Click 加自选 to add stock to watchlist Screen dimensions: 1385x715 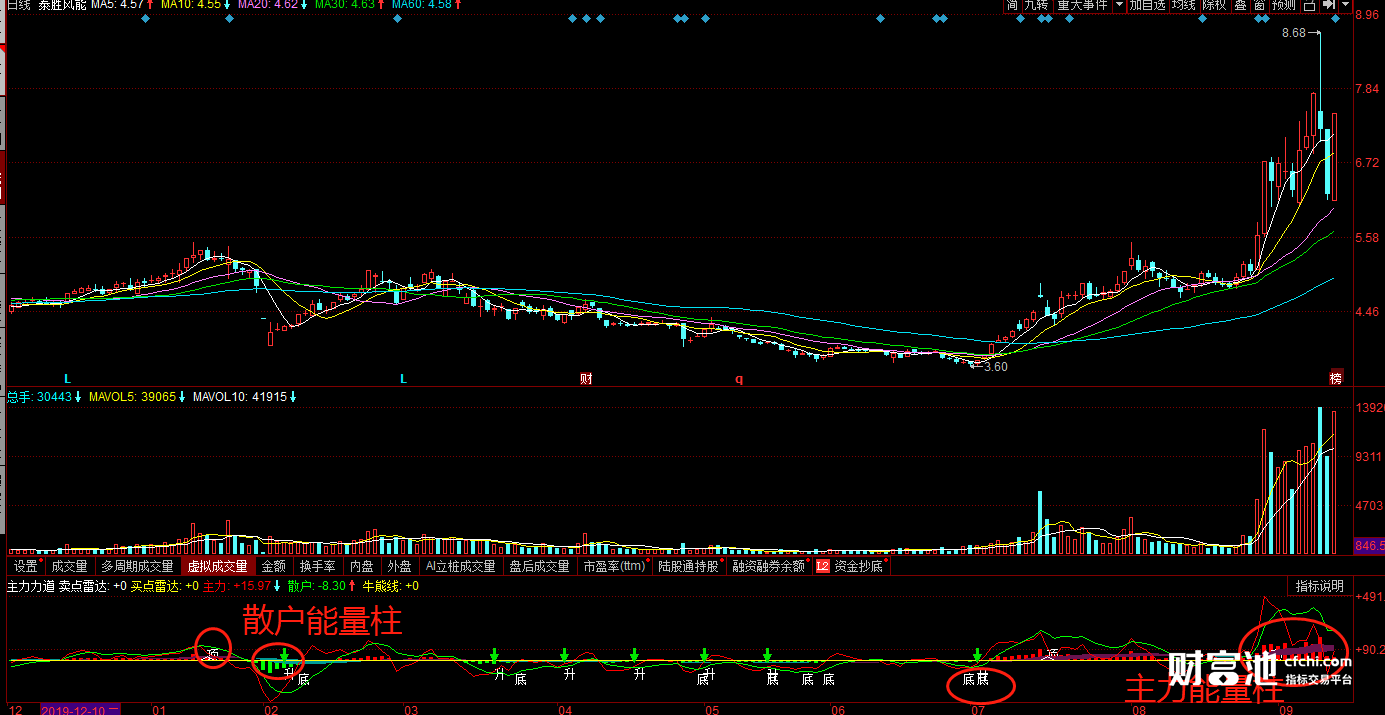click(1147, 4)
